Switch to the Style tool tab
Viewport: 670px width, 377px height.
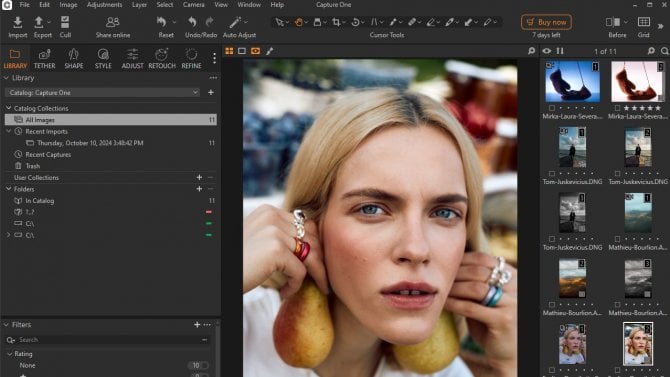click(103, 59)
